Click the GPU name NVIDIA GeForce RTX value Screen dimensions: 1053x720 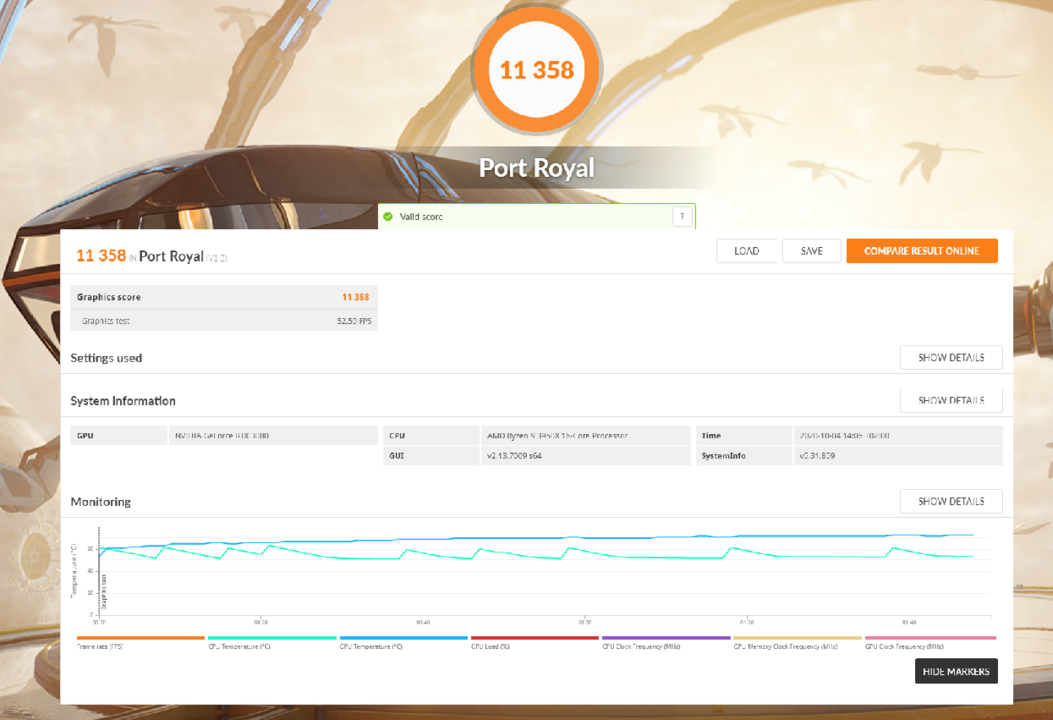coord(222,436)
